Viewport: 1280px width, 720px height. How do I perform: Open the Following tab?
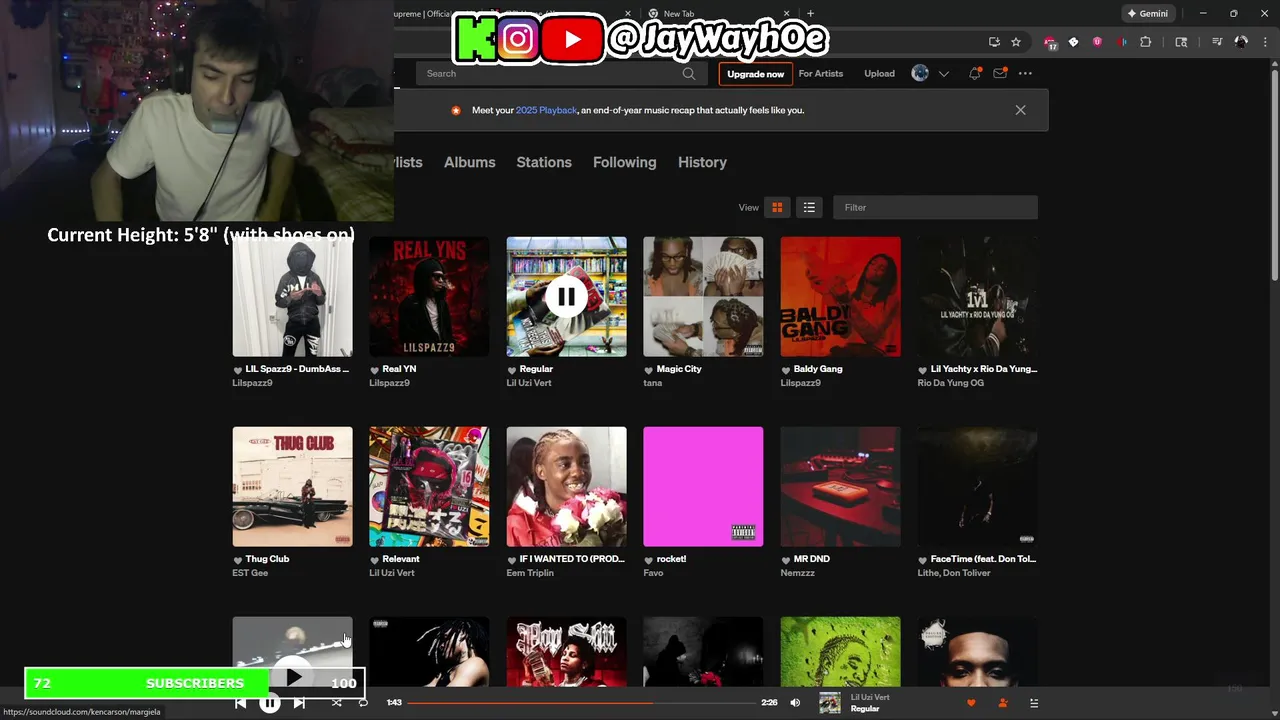click(x=625, y=162)
